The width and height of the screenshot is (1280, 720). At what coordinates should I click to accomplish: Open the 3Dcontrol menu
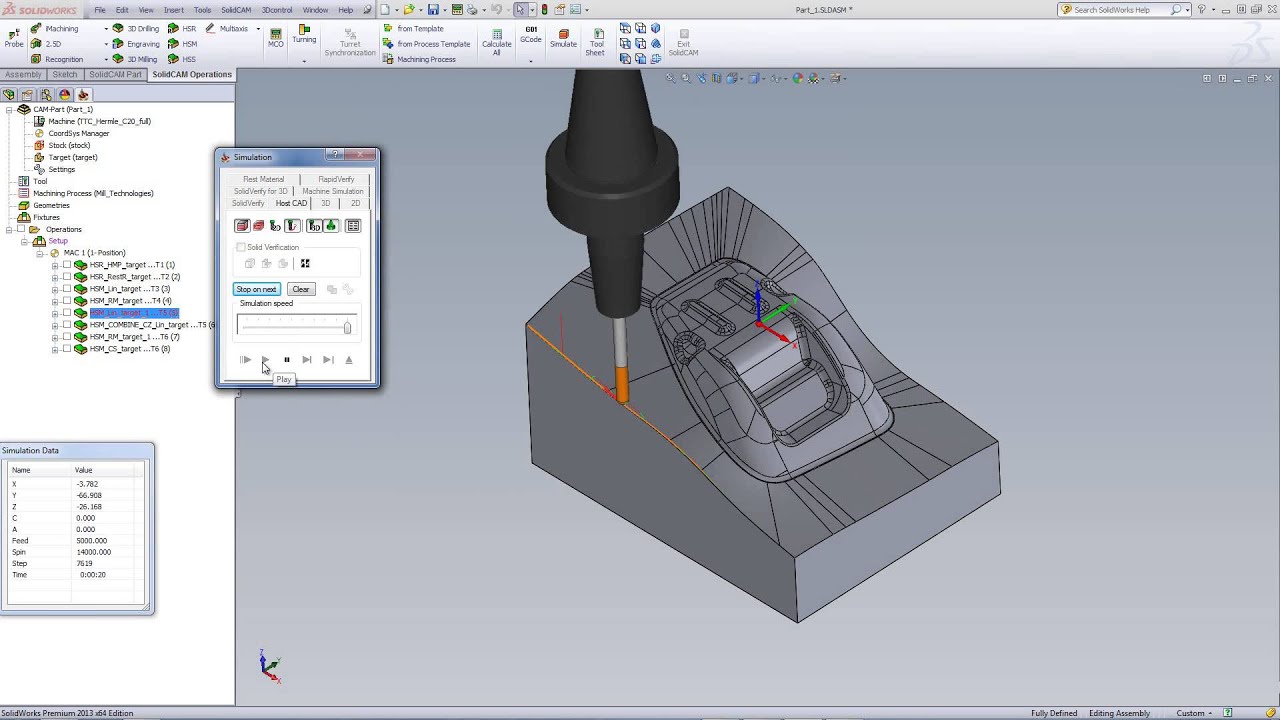click(277, 10)
